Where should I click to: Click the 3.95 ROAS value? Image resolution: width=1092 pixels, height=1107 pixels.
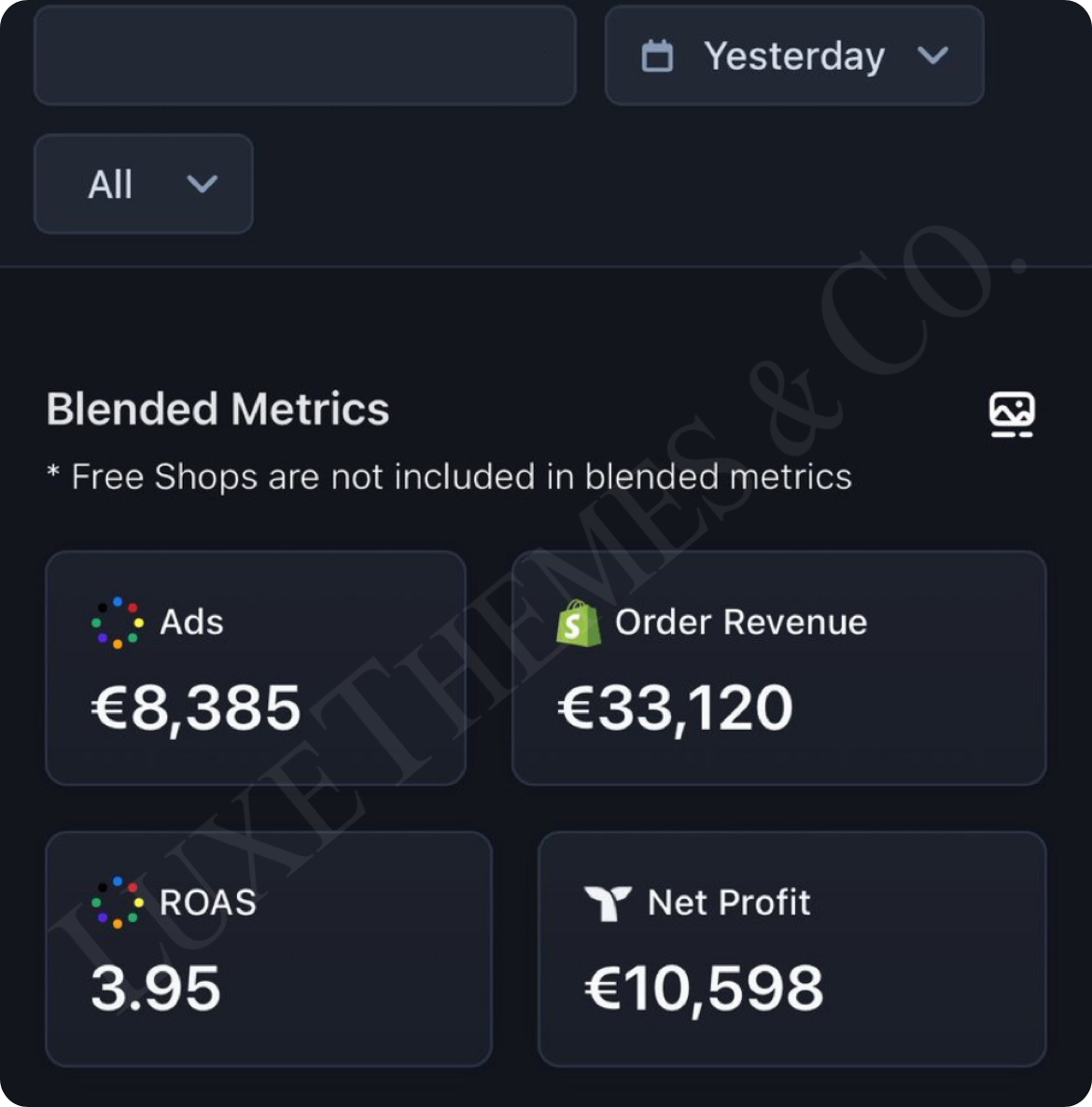(x=156, y=988)
